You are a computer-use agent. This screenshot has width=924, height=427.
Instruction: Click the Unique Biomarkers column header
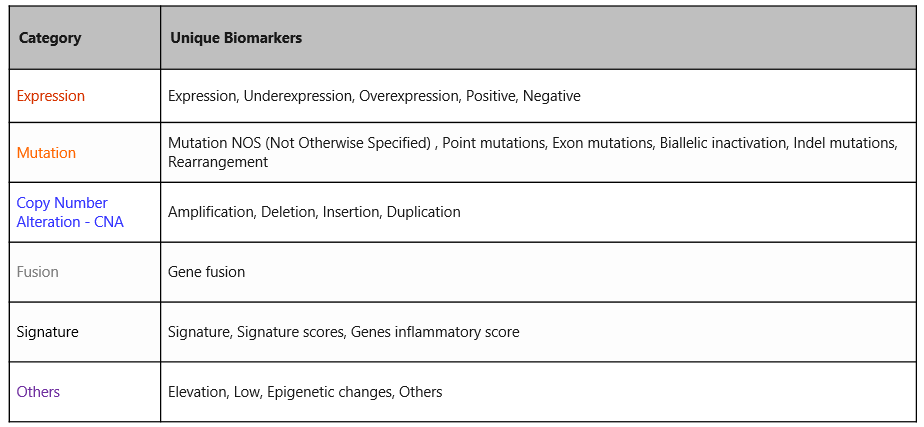236,38
